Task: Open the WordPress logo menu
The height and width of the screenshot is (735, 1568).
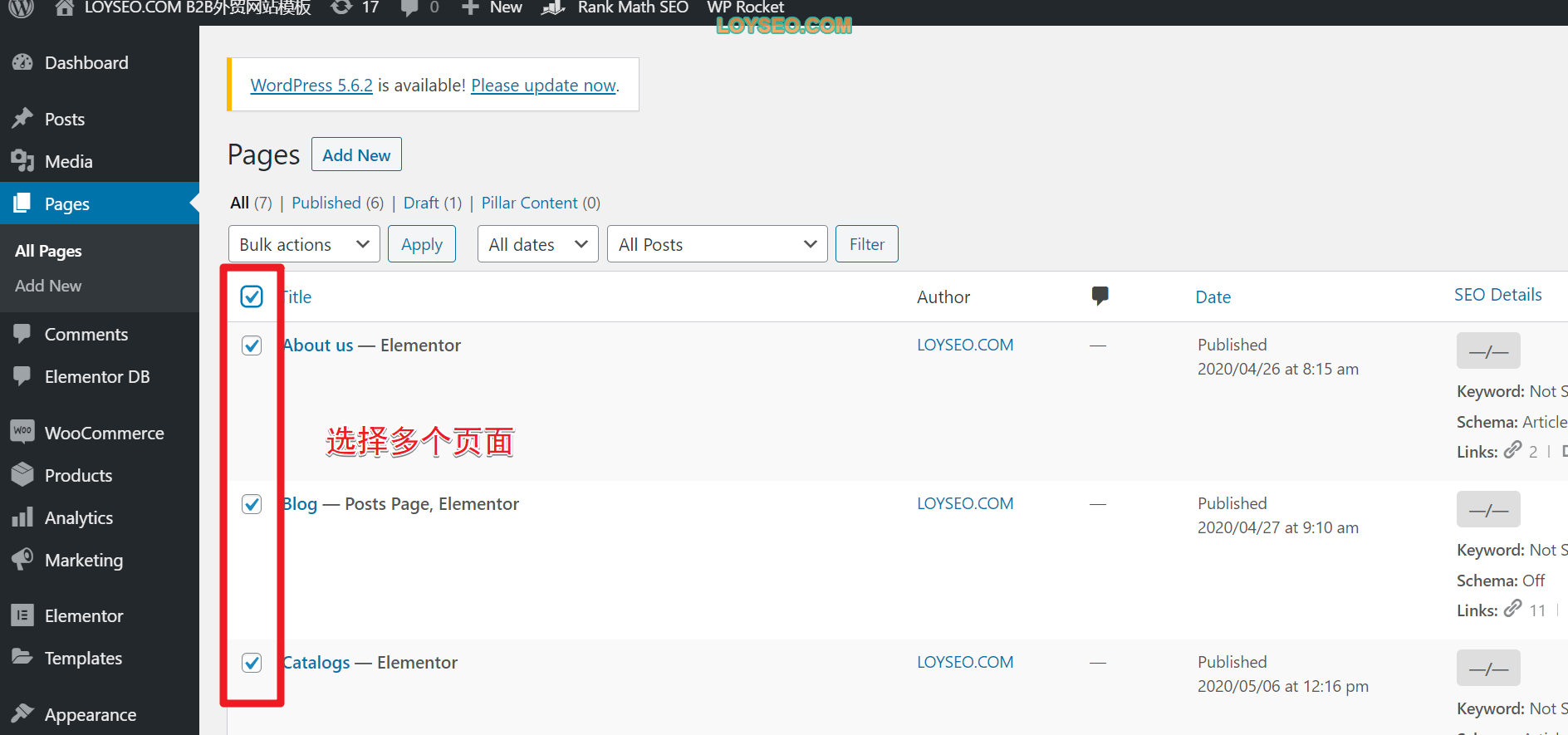Action: click(x=21, y=7)
